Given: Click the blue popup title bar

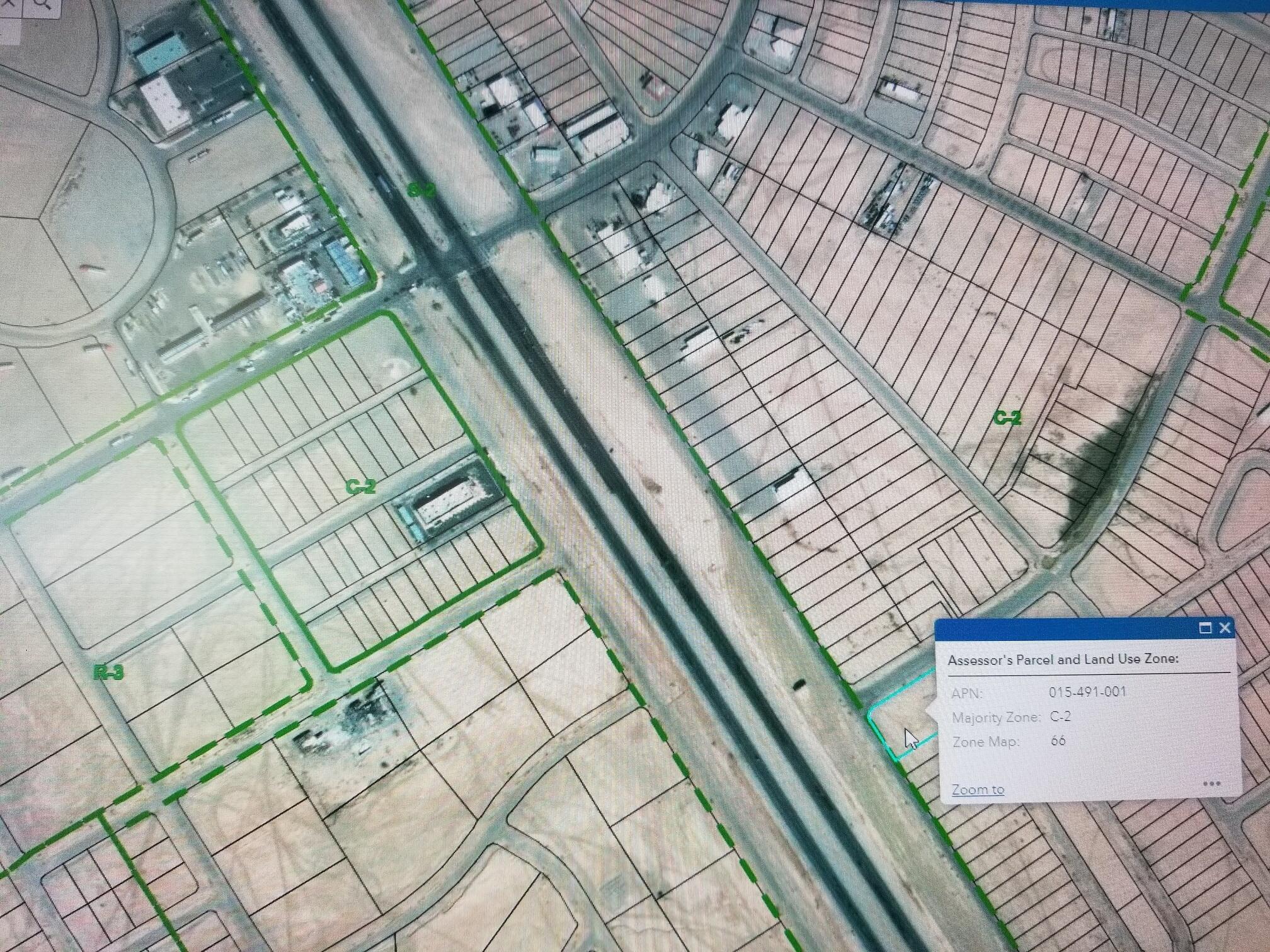Looking at the screenshot, I should click(1065, 628).
